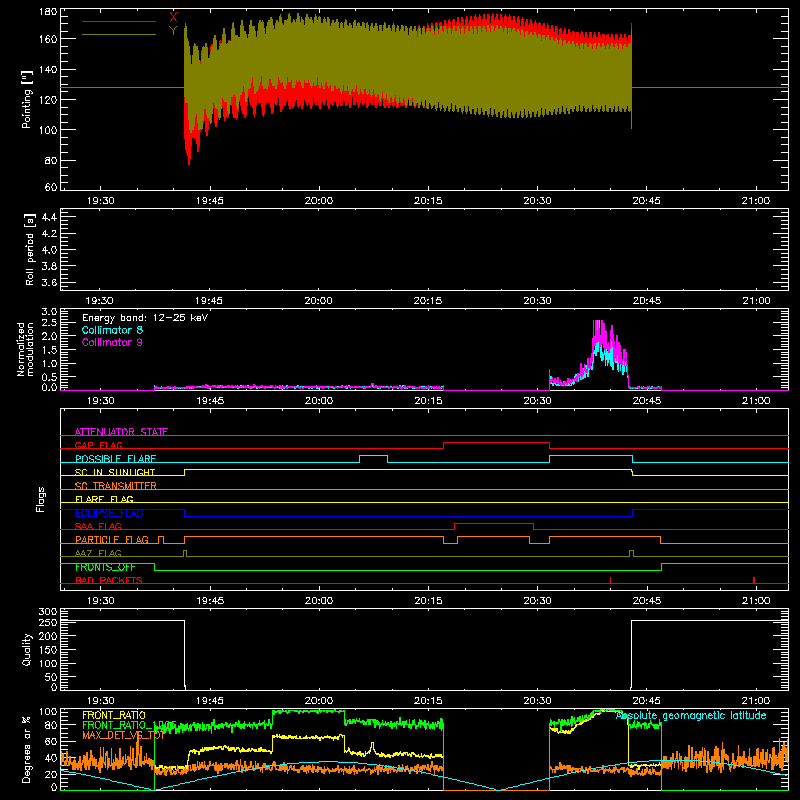This screenshot has width=800, height=800.
Task: Click 21:00 tick label under roll period plot
Action: (x=756, y=301)
